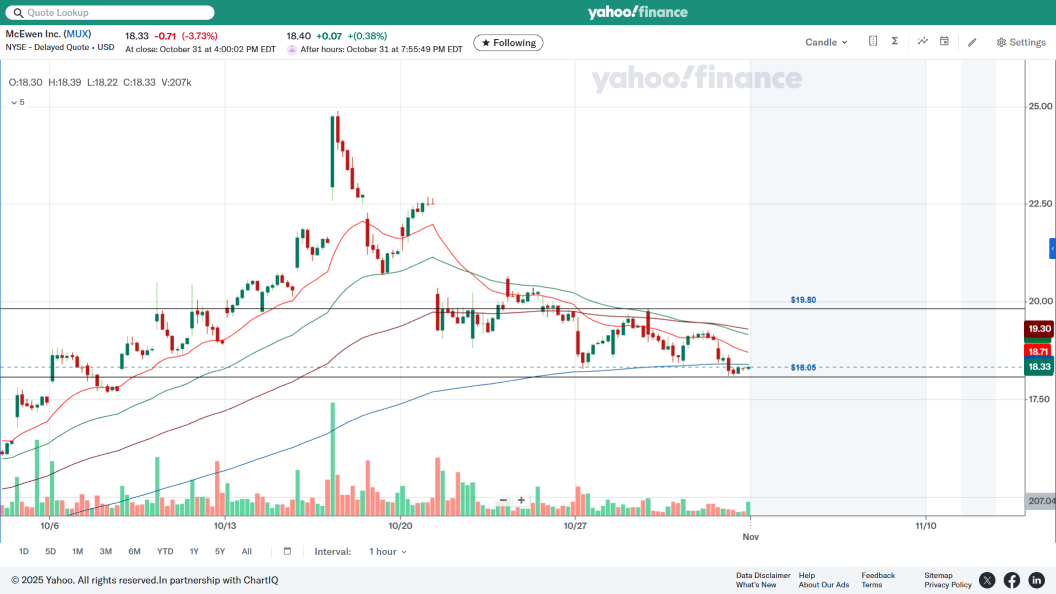Screen dimensions: 1056x594
Task: Toggle the Following star button
Action: (x=508, y=43)
